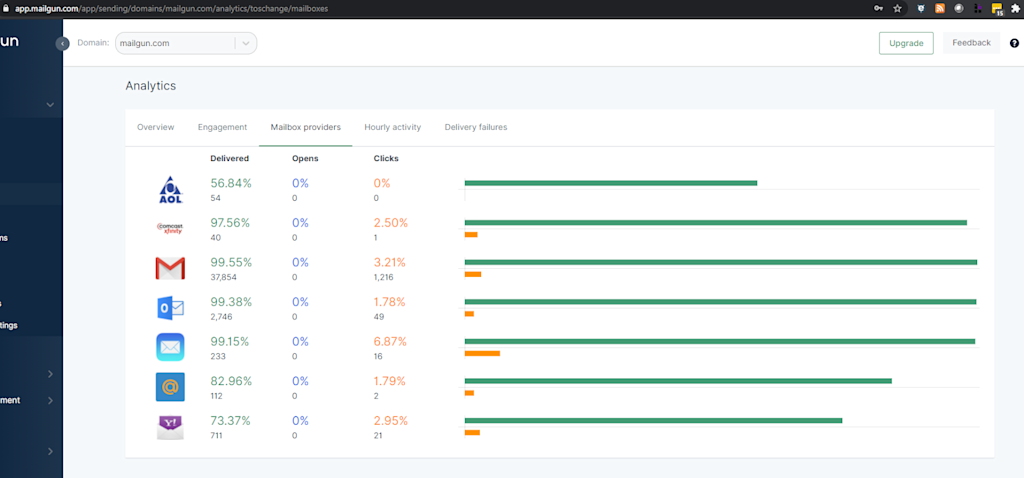This screenshot has width=1024, height=478.
Task: Switch to the Overview tab
Action: (155, 127)
